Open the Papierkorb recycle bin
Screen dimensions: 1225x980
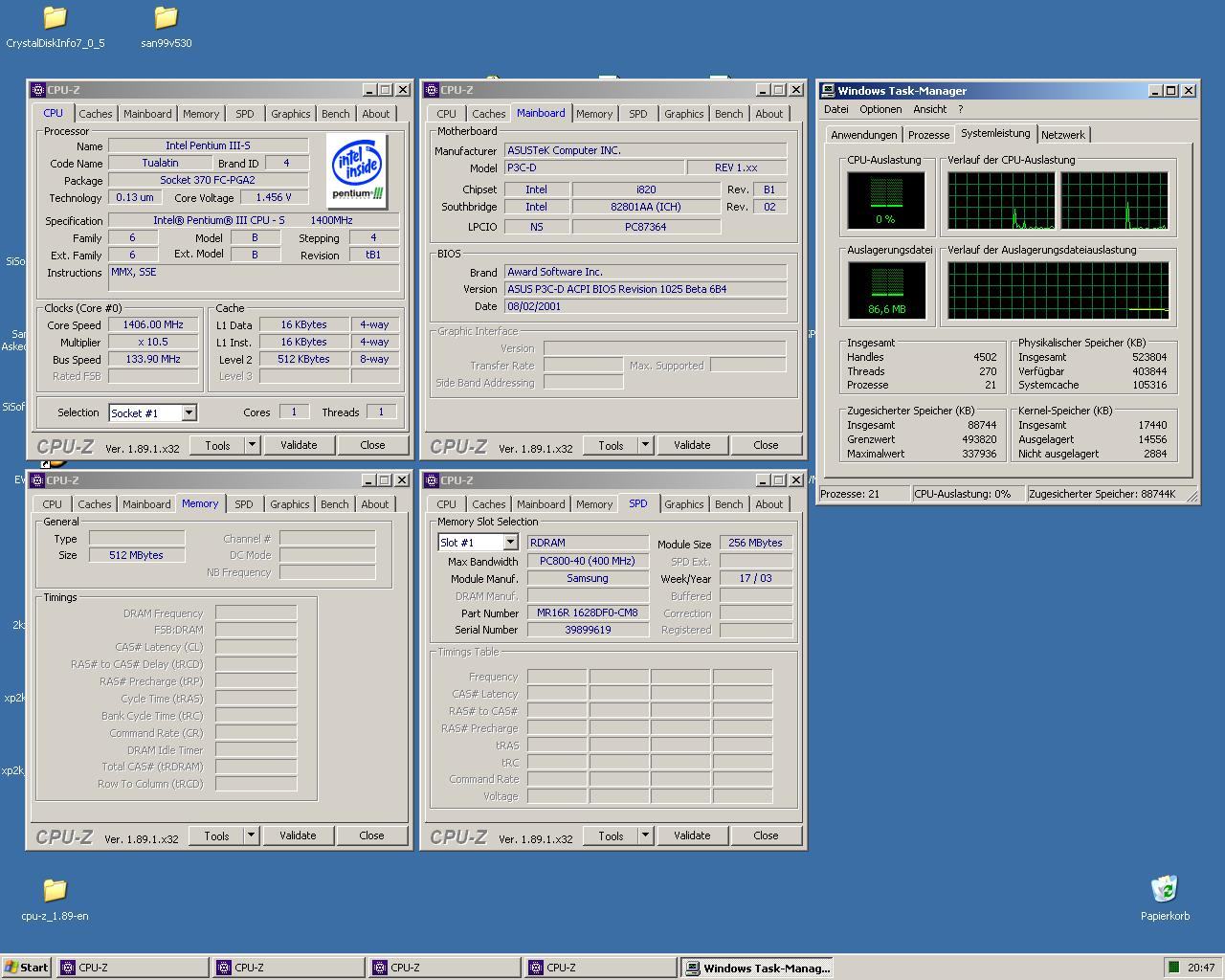click(x=1164, y=889)
